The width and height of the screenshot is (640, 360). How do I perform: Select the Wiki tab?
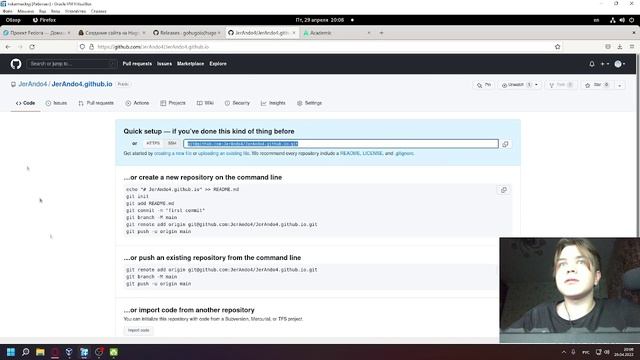205,103
